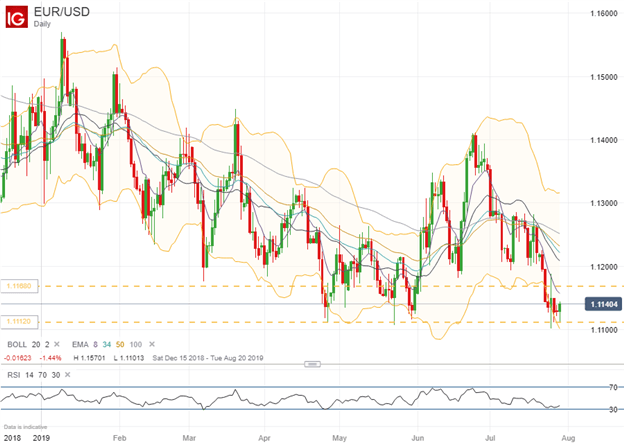Click the 2018 label on time axis

tap(12, 438)
